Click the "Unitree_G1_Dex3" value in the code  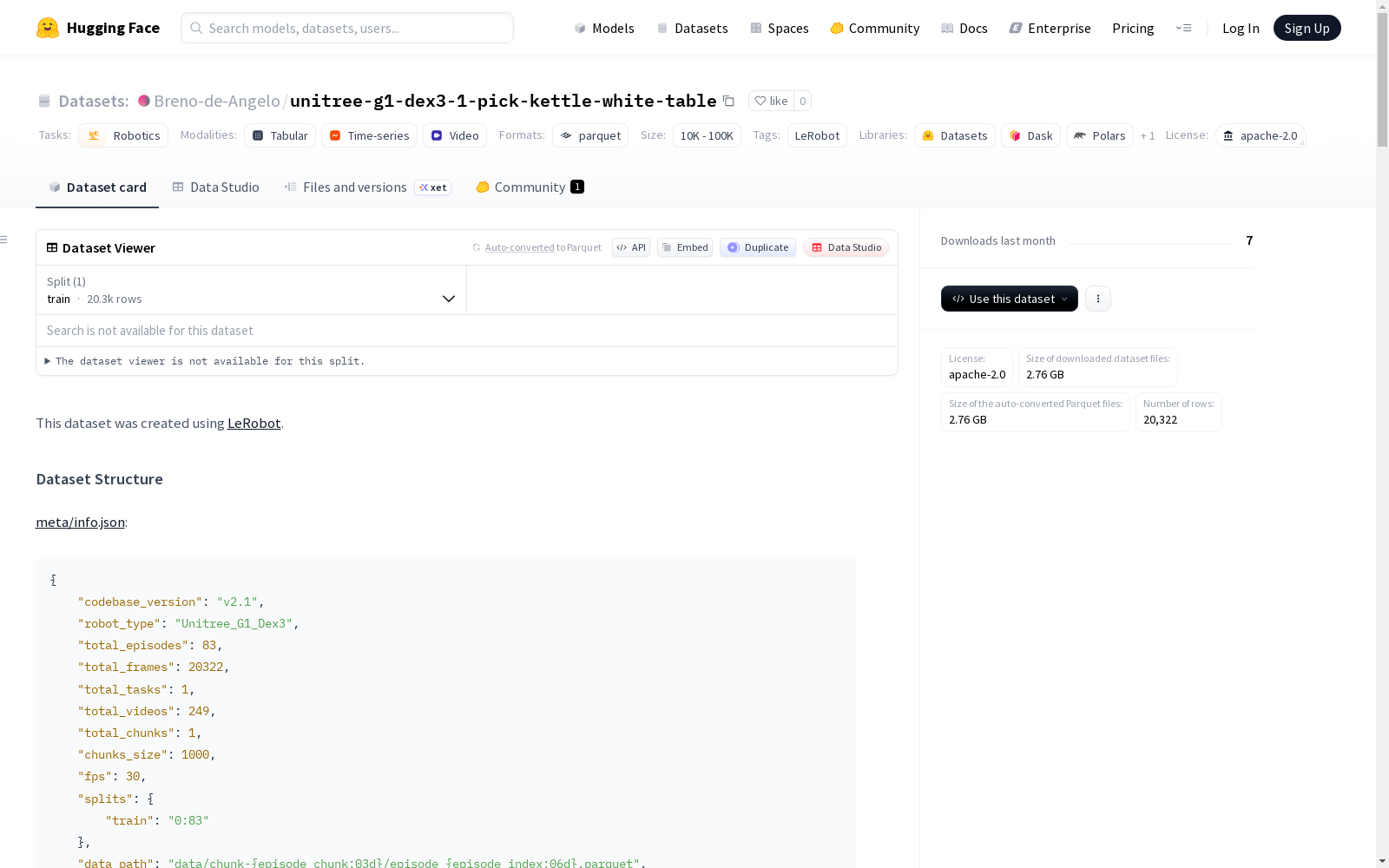[234, 624]
